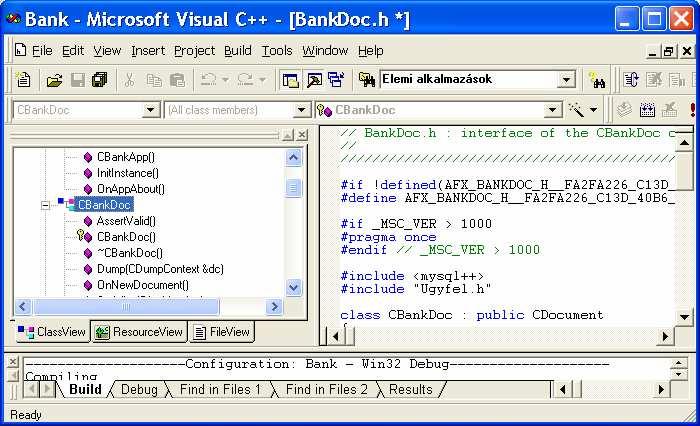Click the Redo arrow icon

point(245,80)
